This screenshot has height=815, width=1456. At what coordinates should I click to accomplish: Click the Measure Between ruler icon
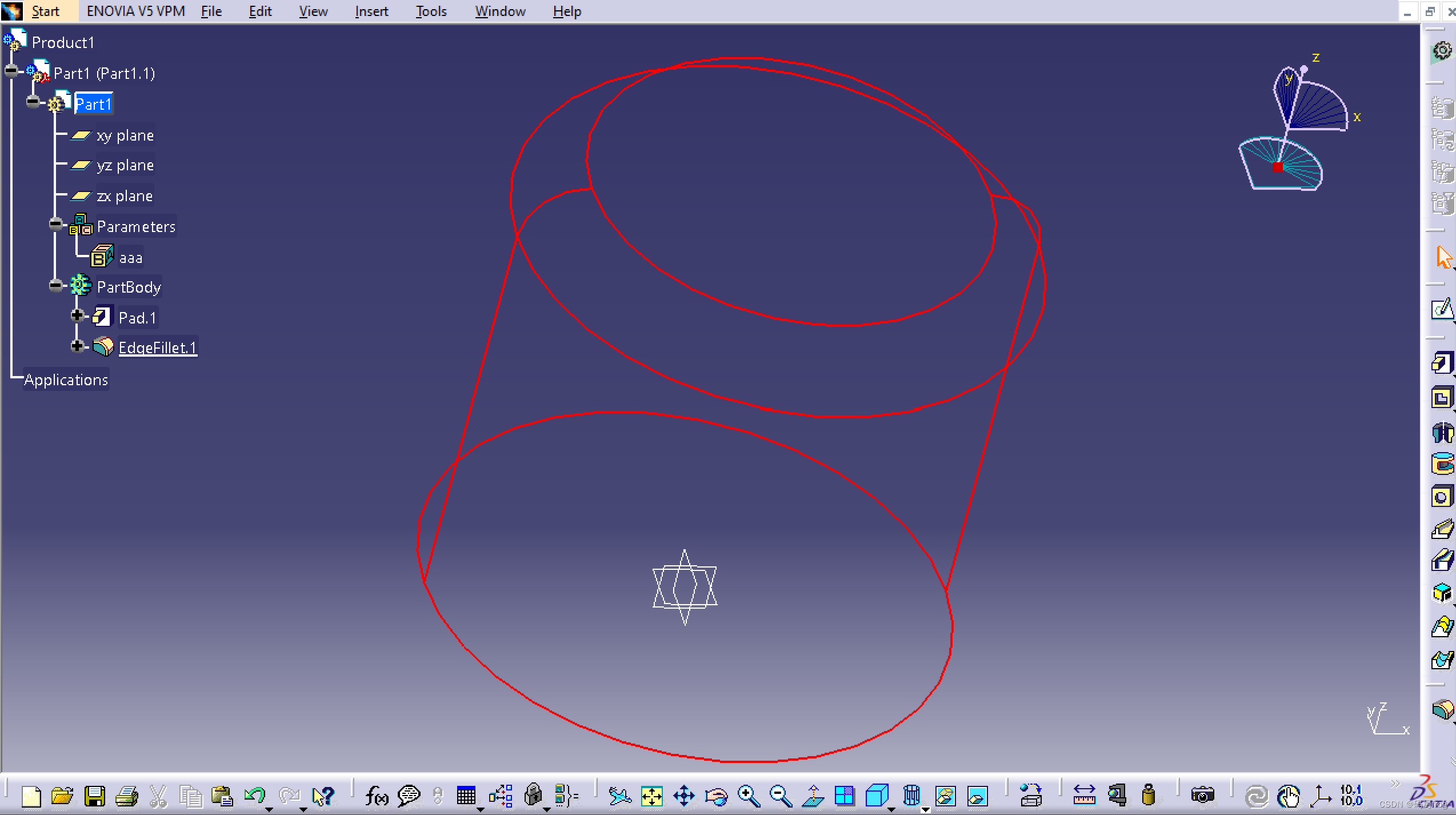tap(1084, 796)
